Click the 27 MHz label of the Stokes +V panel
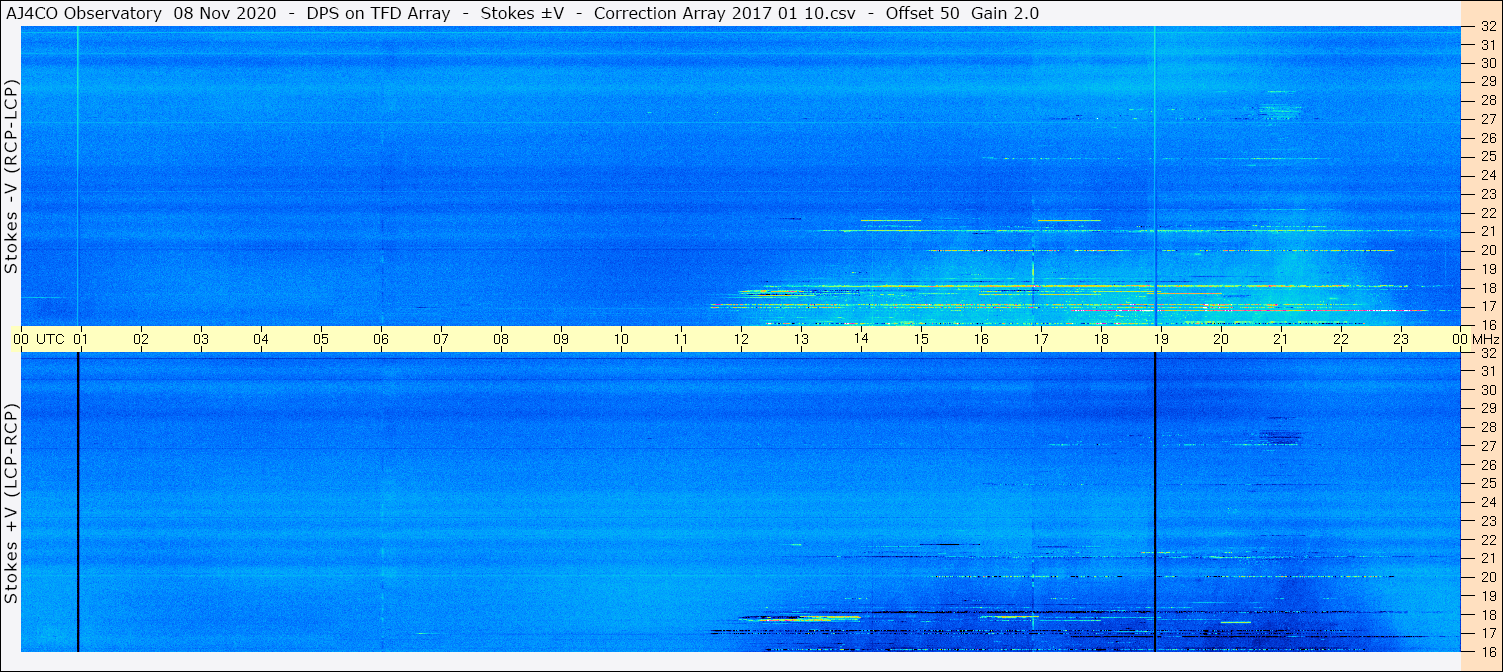This screenshot has width=1503, height=672. [1487, 446]
